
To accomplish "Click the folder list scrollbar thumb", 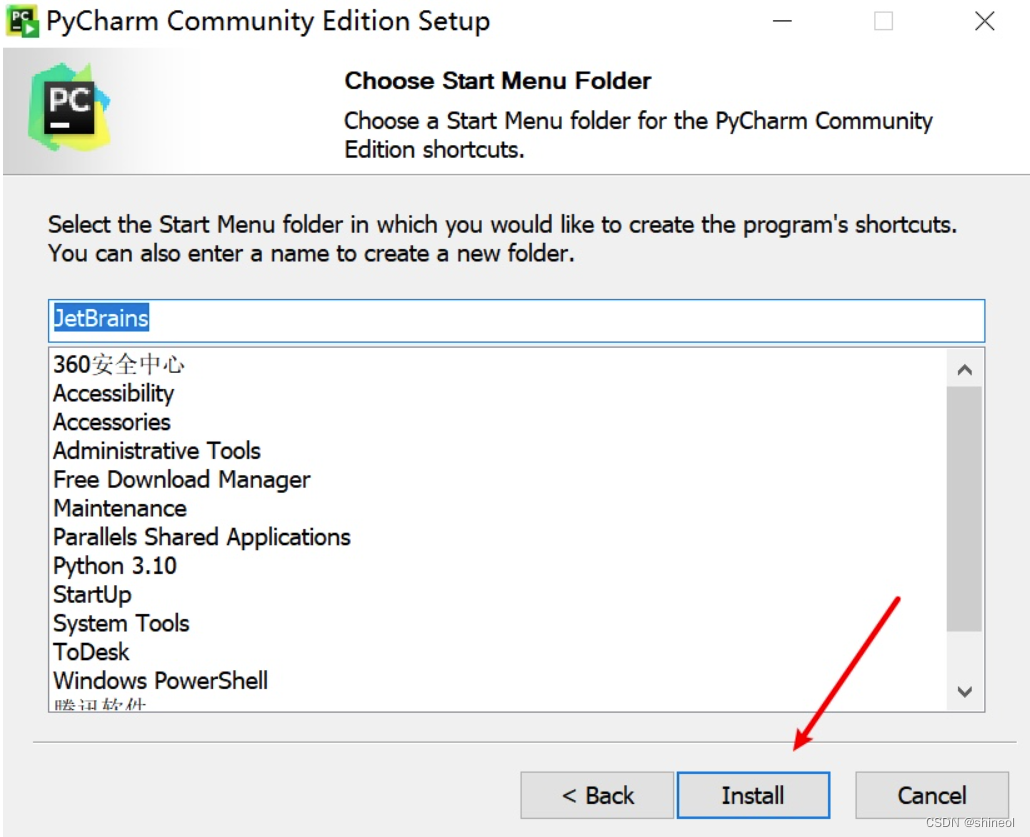I will coord(964,508).
